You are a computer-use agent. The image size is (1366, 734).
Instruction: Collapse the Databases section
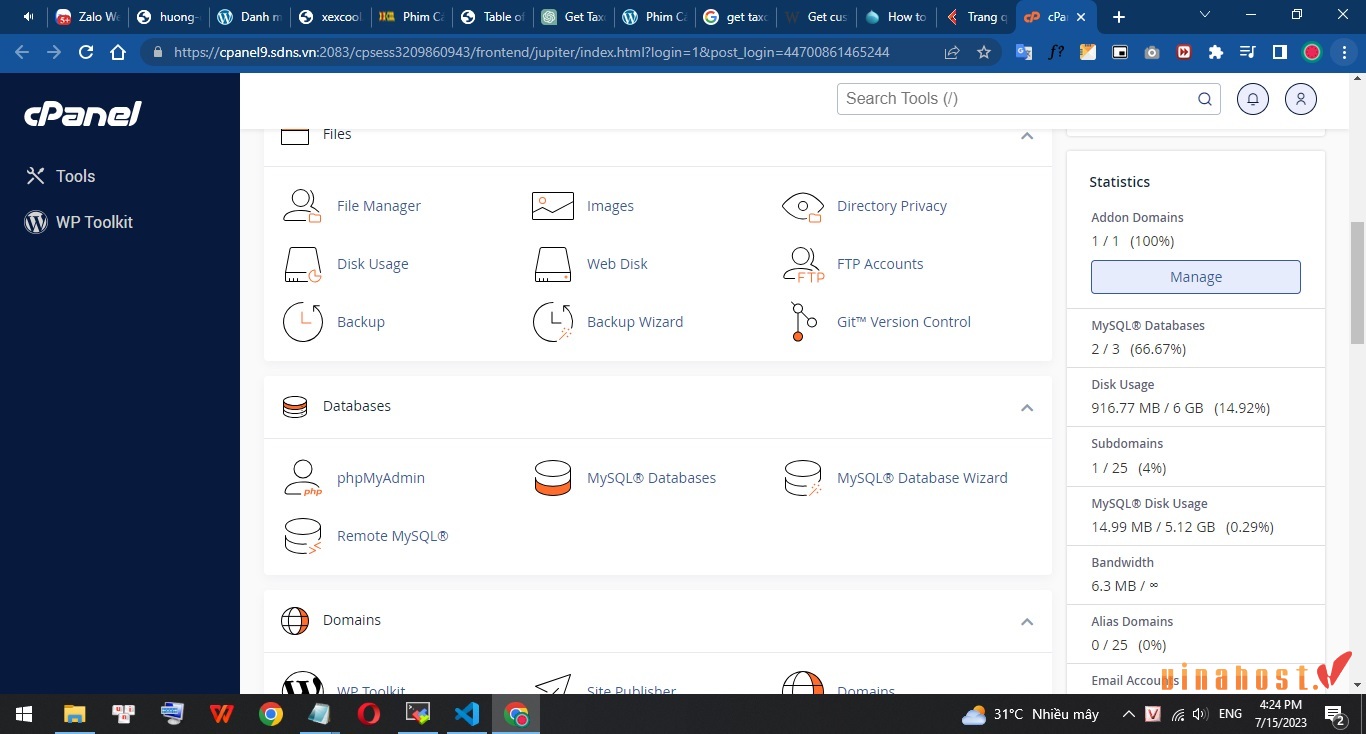1027,407
